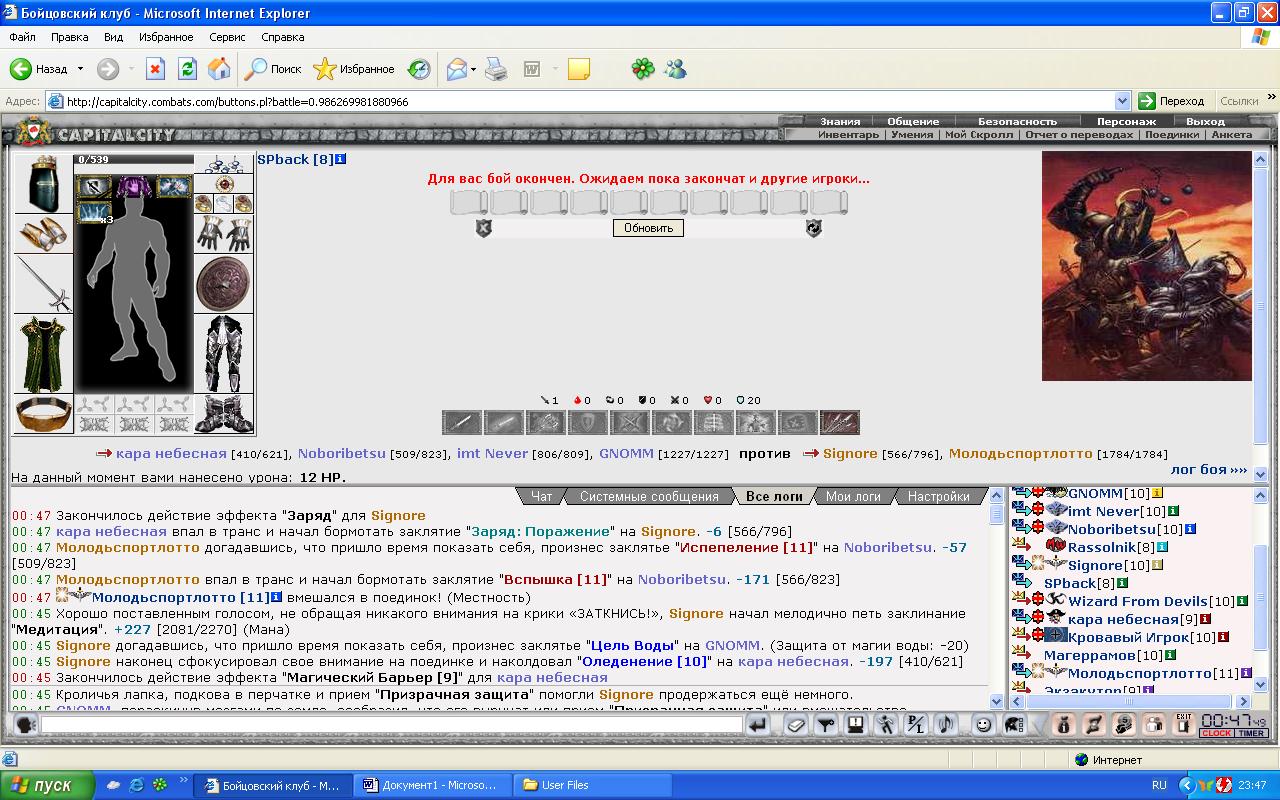
Task: Open the Документ1 Microsoft Word taskbar button
Action: point(432,785)
